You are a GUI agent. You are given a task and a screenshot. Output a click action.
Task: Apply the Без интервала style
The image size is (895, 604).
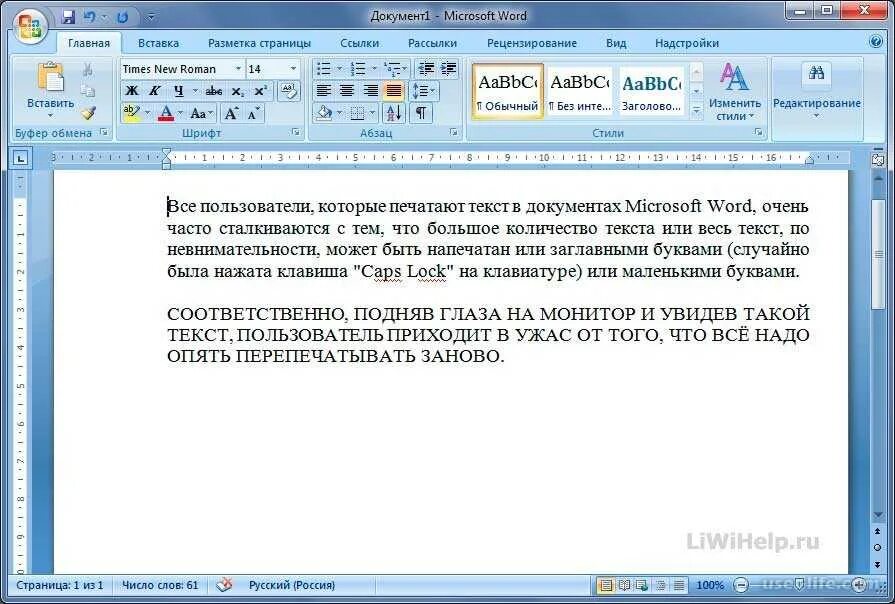[x=579, y=91]
